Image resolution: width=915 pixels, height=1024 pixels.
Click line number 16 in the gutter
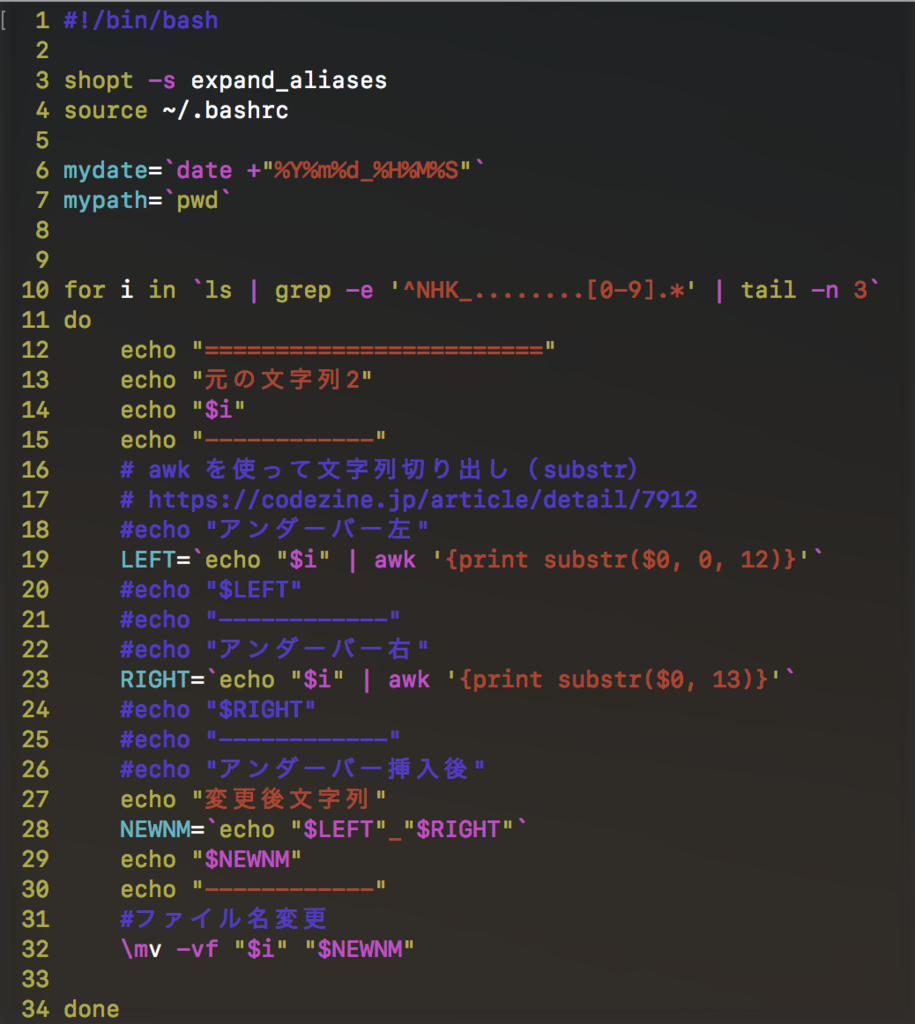[34, 469]
